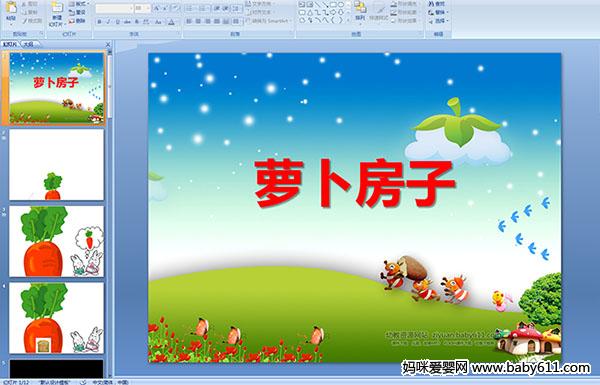Click the Replace button in Editing group
The height and width of the screenshot is (385, 600).
pyautogui.click(x=439, y=13)
